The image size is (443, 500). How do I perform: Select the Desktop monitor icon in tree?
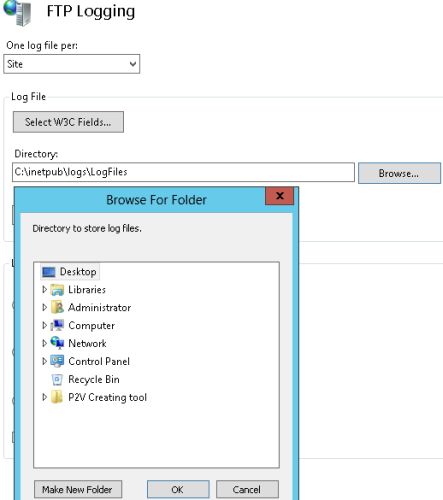coord(49,272)
